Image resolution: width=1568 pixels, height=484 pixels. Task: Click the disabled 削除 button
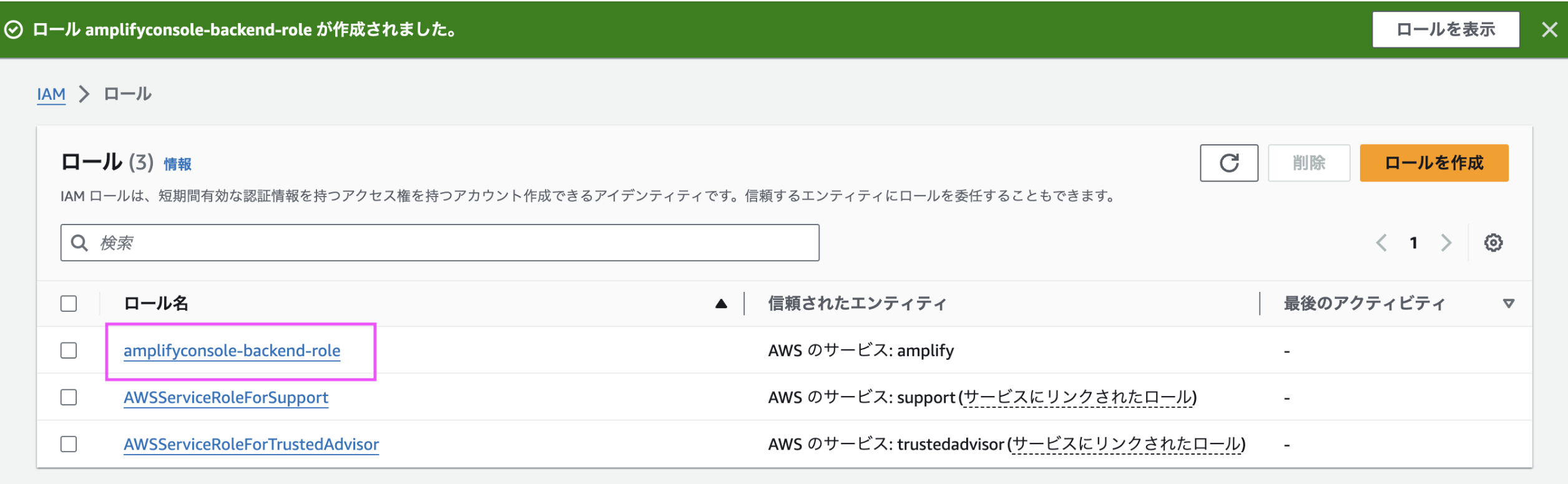coord(1309,163)
